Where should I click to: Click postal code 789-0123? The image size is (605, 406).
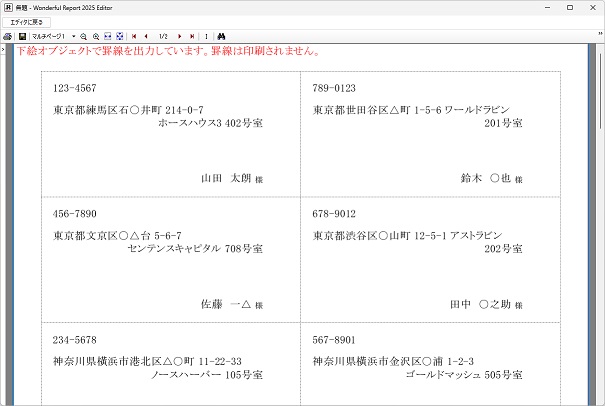click(x=334, y=88)
